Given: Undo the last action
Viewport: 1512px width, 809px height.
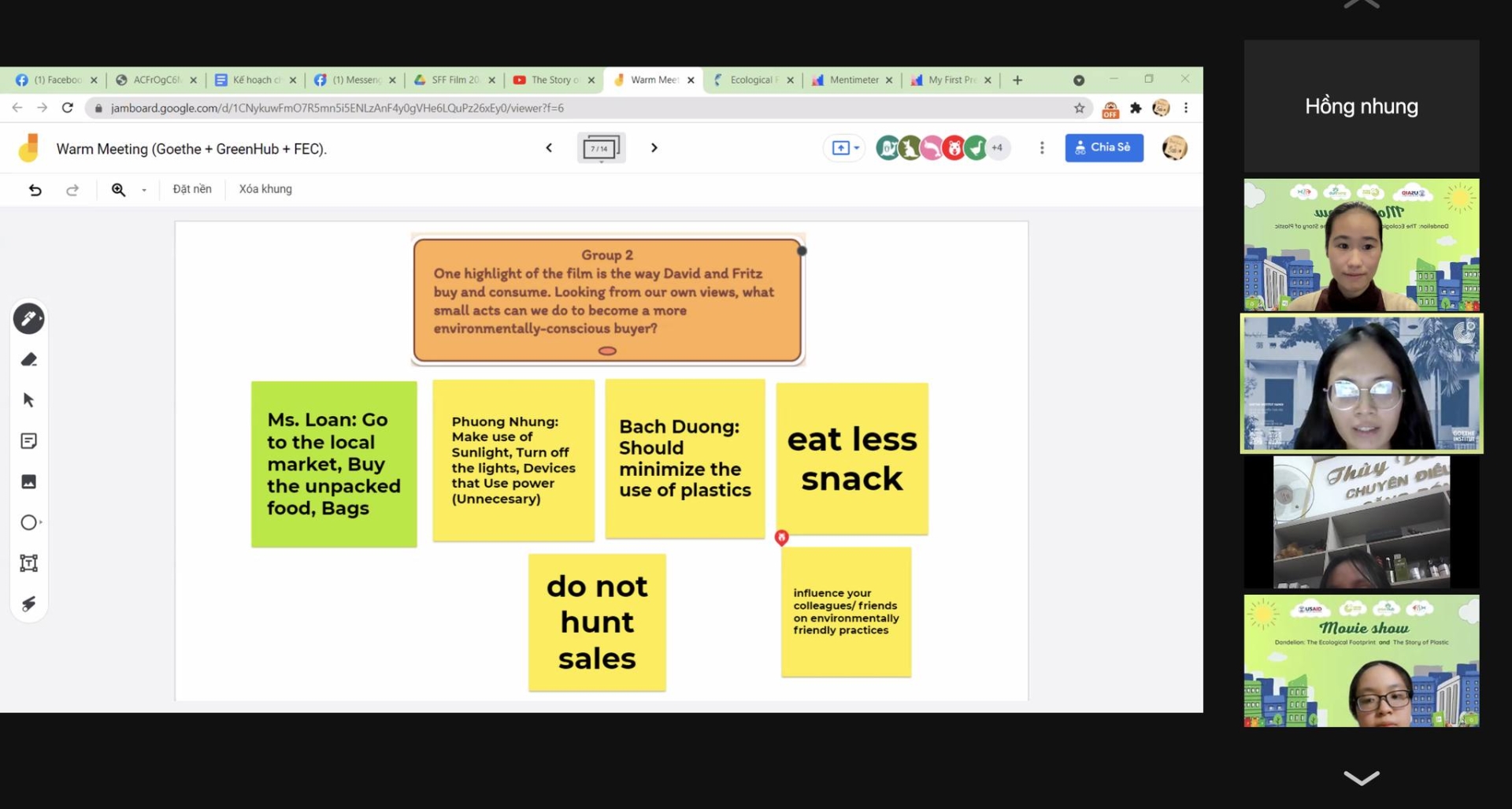Looking at the screenshot, I should coord(35,190).
